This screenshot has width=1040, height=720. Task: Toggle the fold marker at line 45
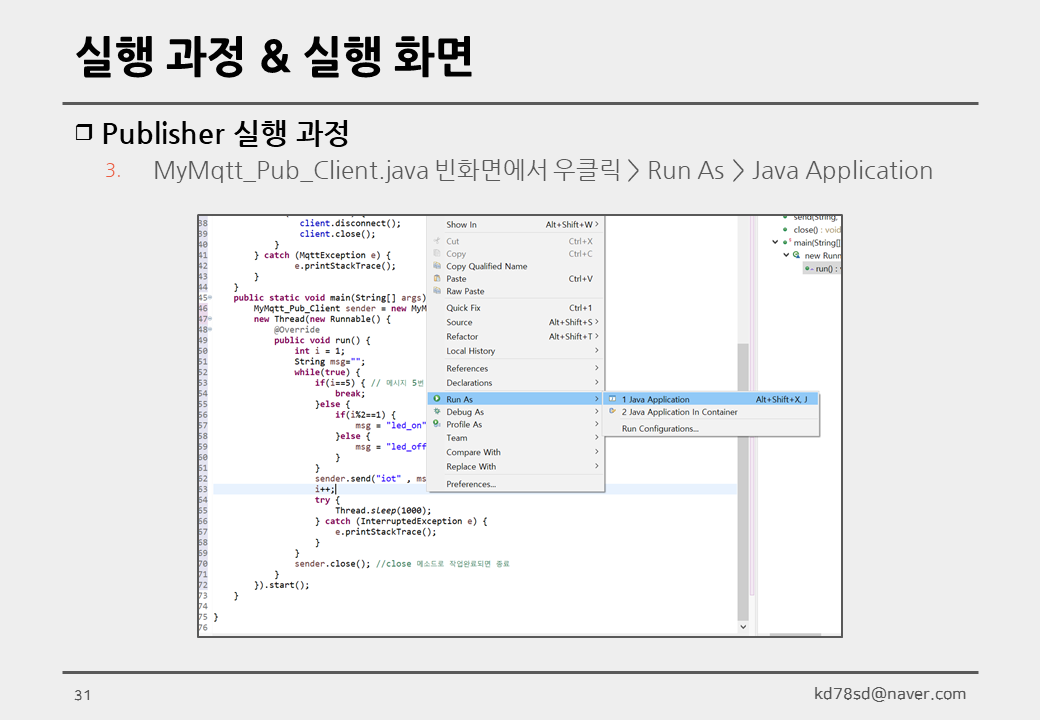[210, 298]
